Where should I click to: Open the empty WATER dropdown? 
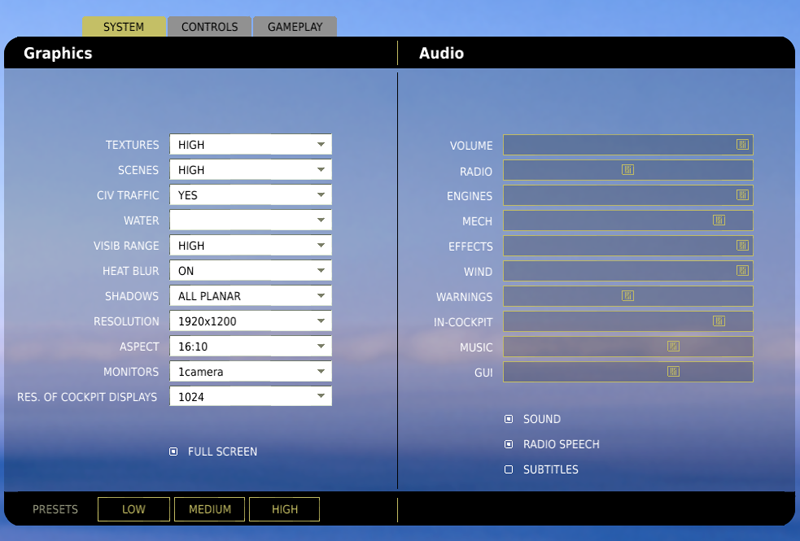pos(250,220)
